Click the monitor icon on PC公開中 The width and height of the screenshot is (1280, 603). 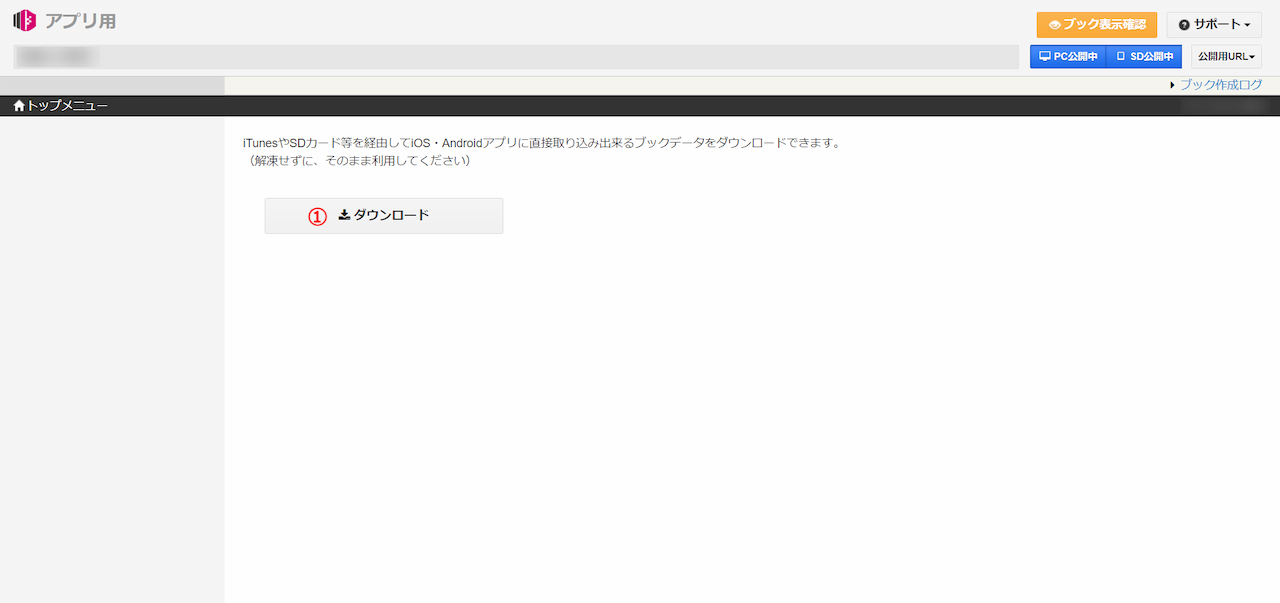tap(1045, 56)
